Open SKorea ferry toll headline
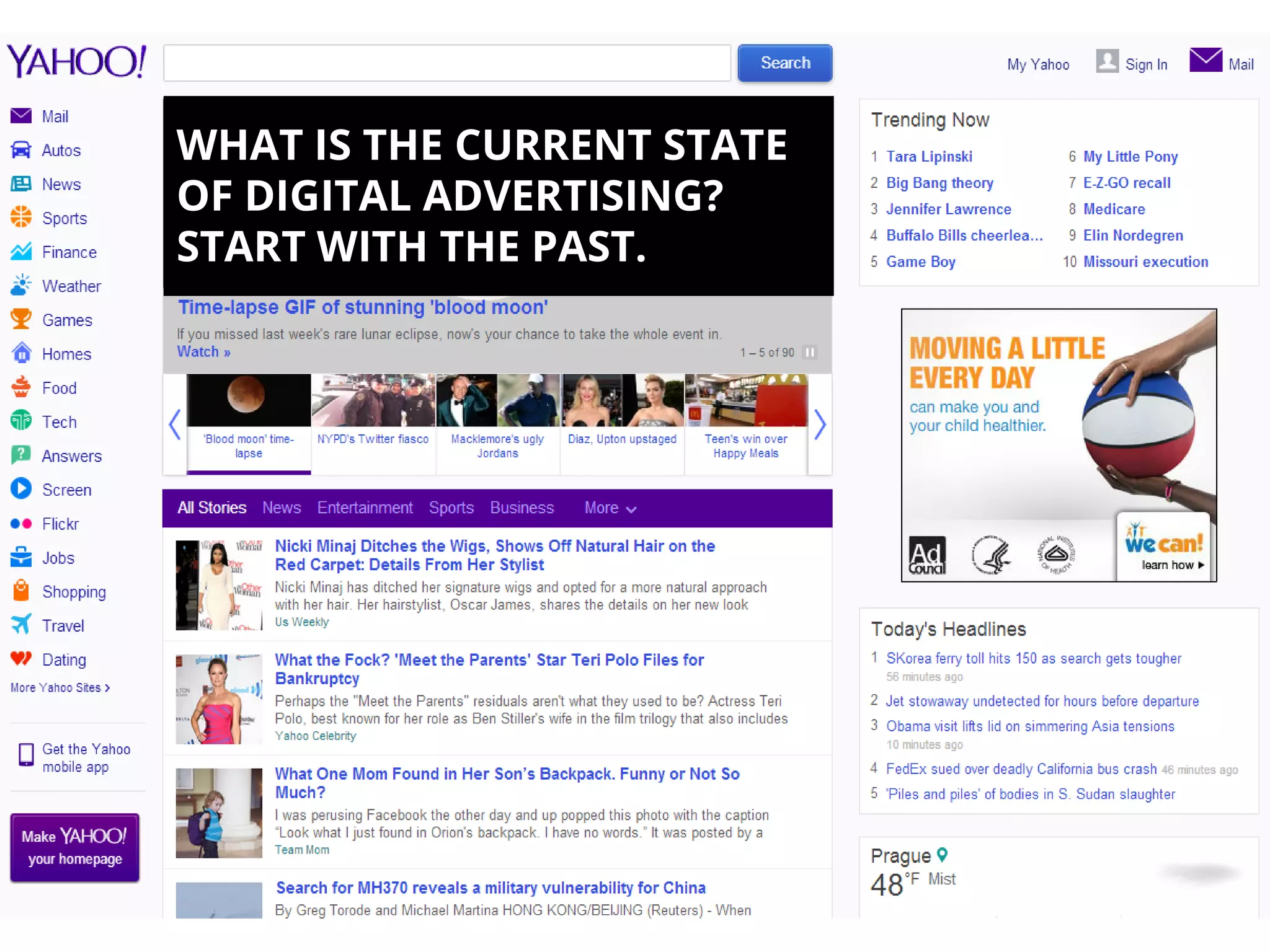Screen dimensions: 1270x952 coord(1034,658)
